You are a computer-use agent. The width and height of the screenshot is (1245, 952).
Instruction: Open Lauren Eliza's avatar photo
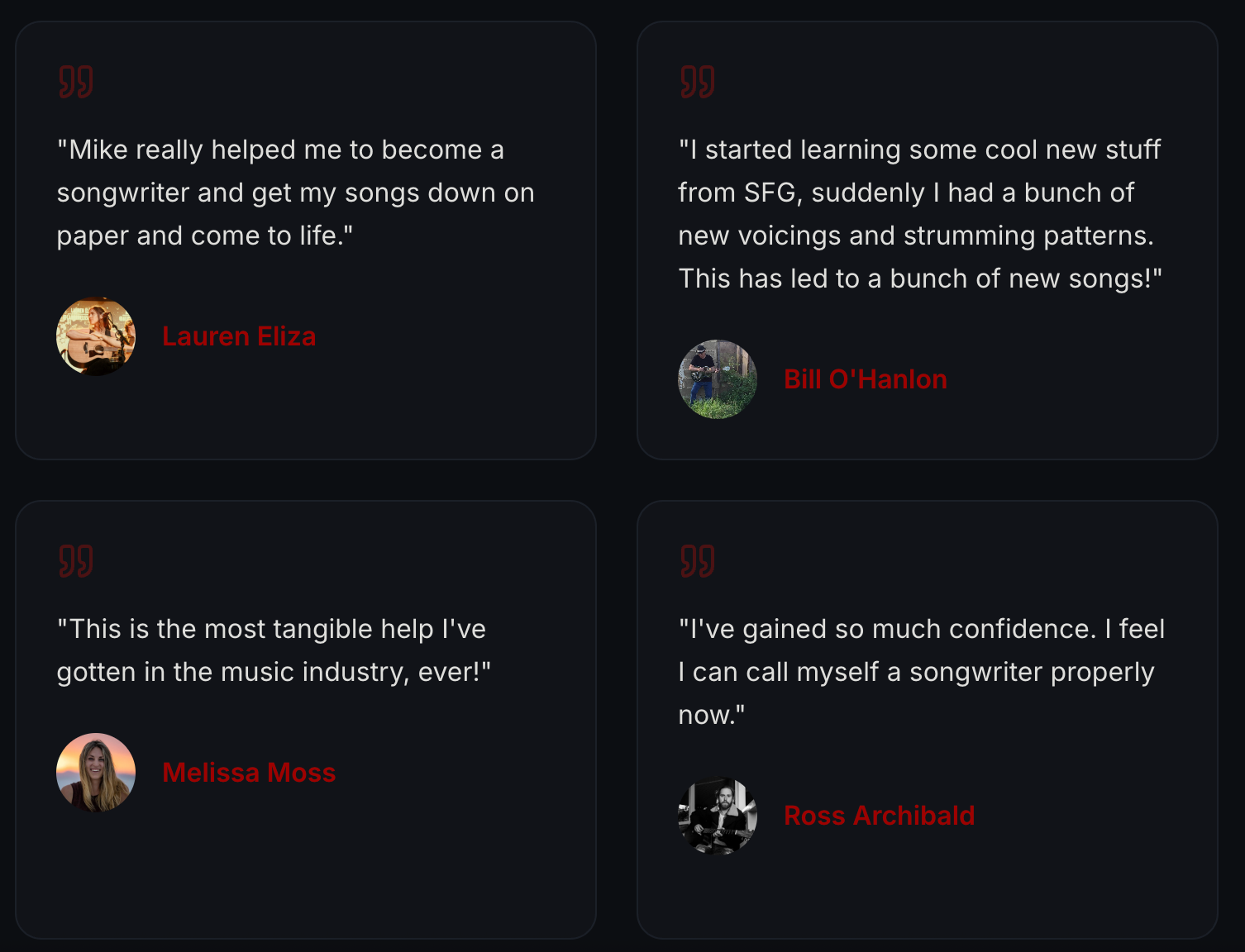[x=96, y=336]
